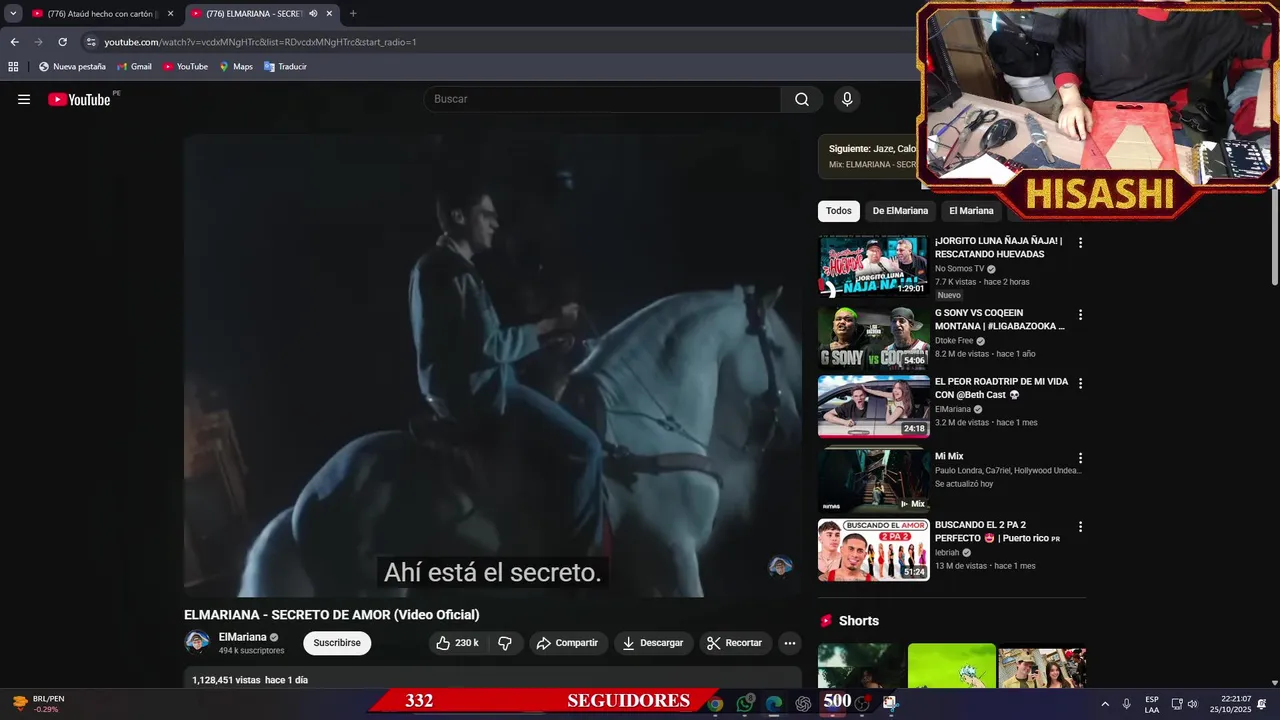Click the No Somos TV channel name
Image resolution: width=1280 pixels, height=720 pixels.
point(959,269)
